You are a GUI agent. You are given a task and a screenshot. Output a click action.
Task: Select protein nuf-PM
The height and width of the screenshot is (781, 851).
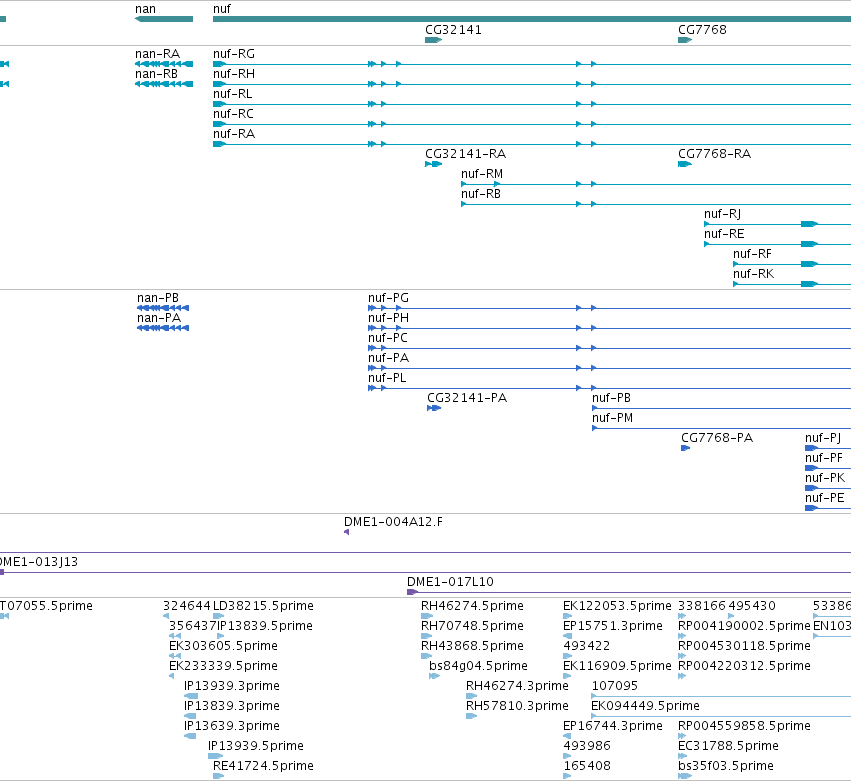613,418
